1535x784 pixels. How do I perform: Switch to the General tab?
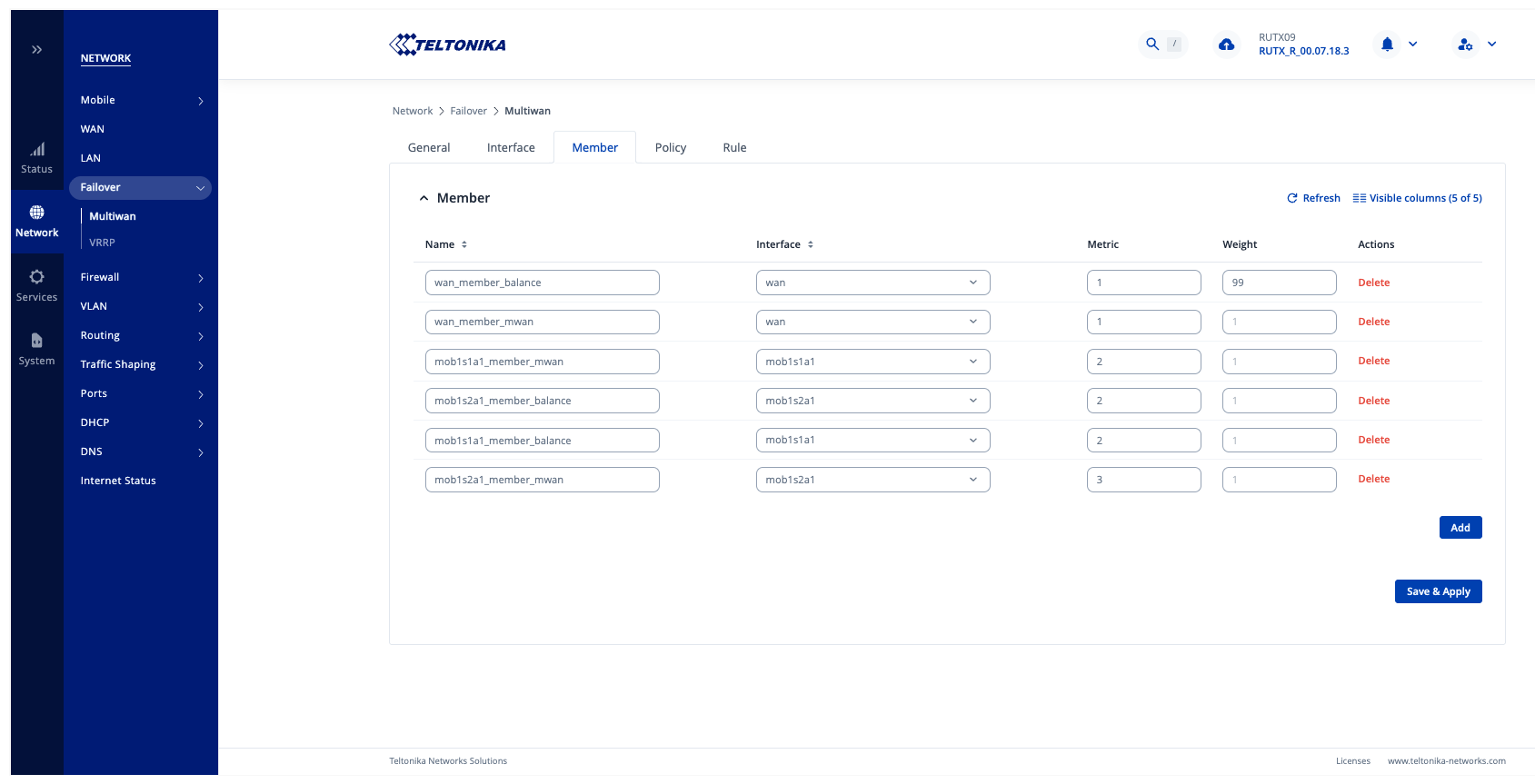[x=429, y=147]
